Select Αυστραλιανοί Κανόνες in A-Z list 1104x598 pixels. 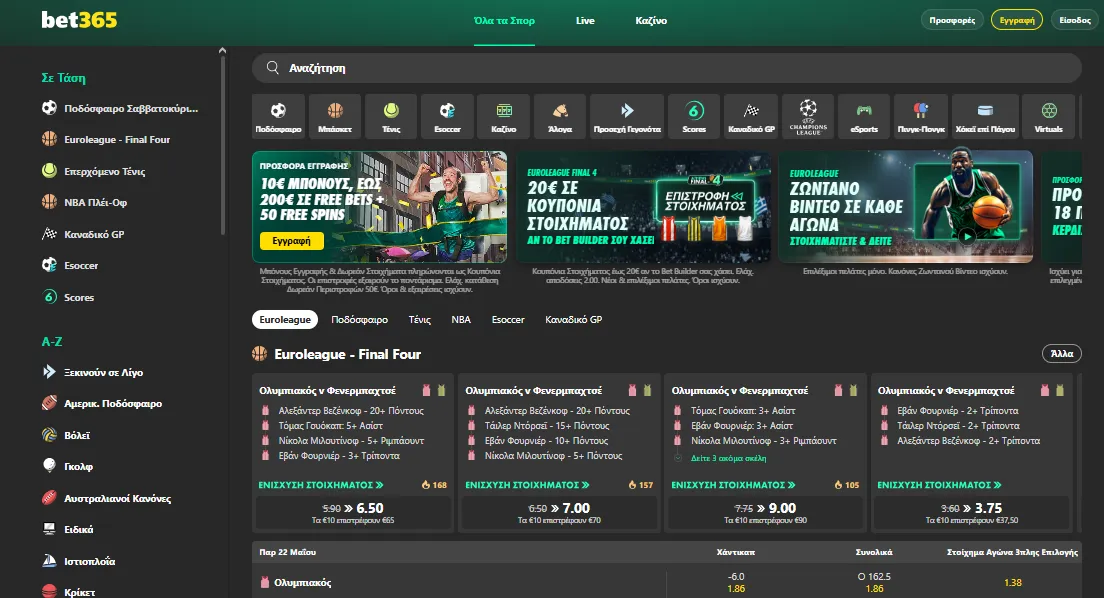106,498
